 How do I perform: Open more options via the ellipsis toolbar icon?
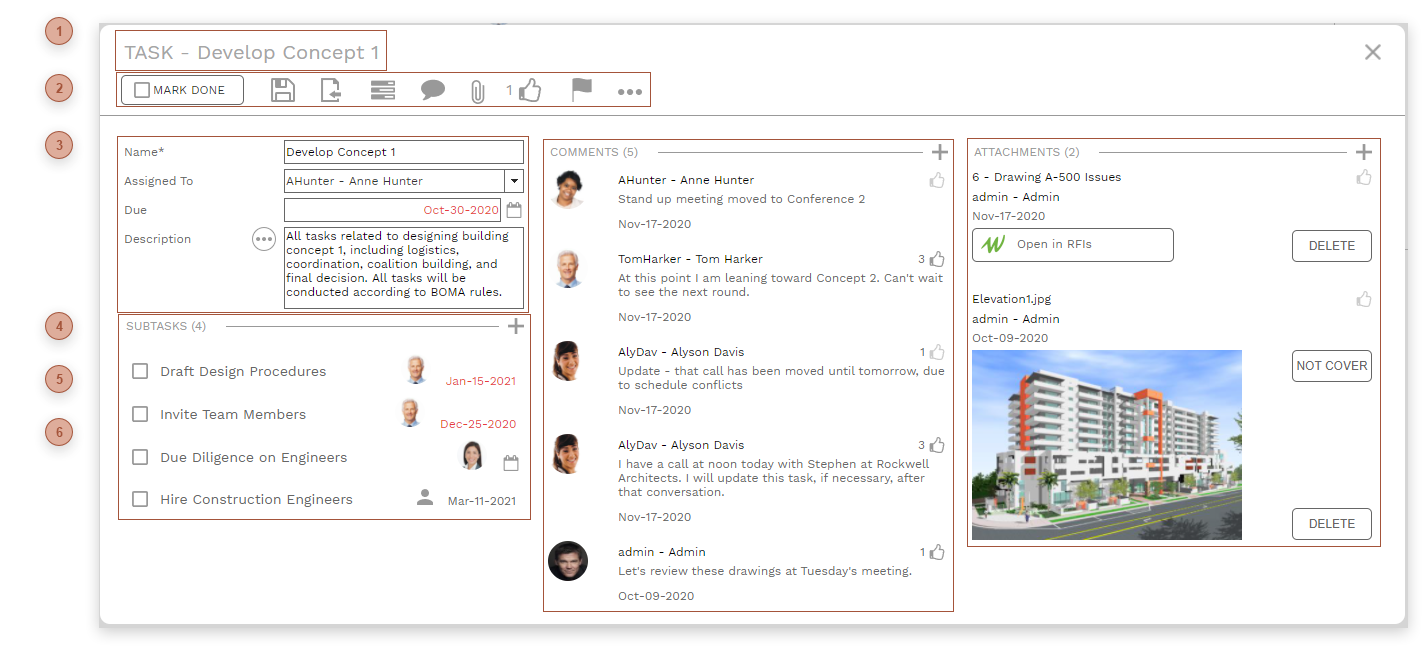point(629,90)
